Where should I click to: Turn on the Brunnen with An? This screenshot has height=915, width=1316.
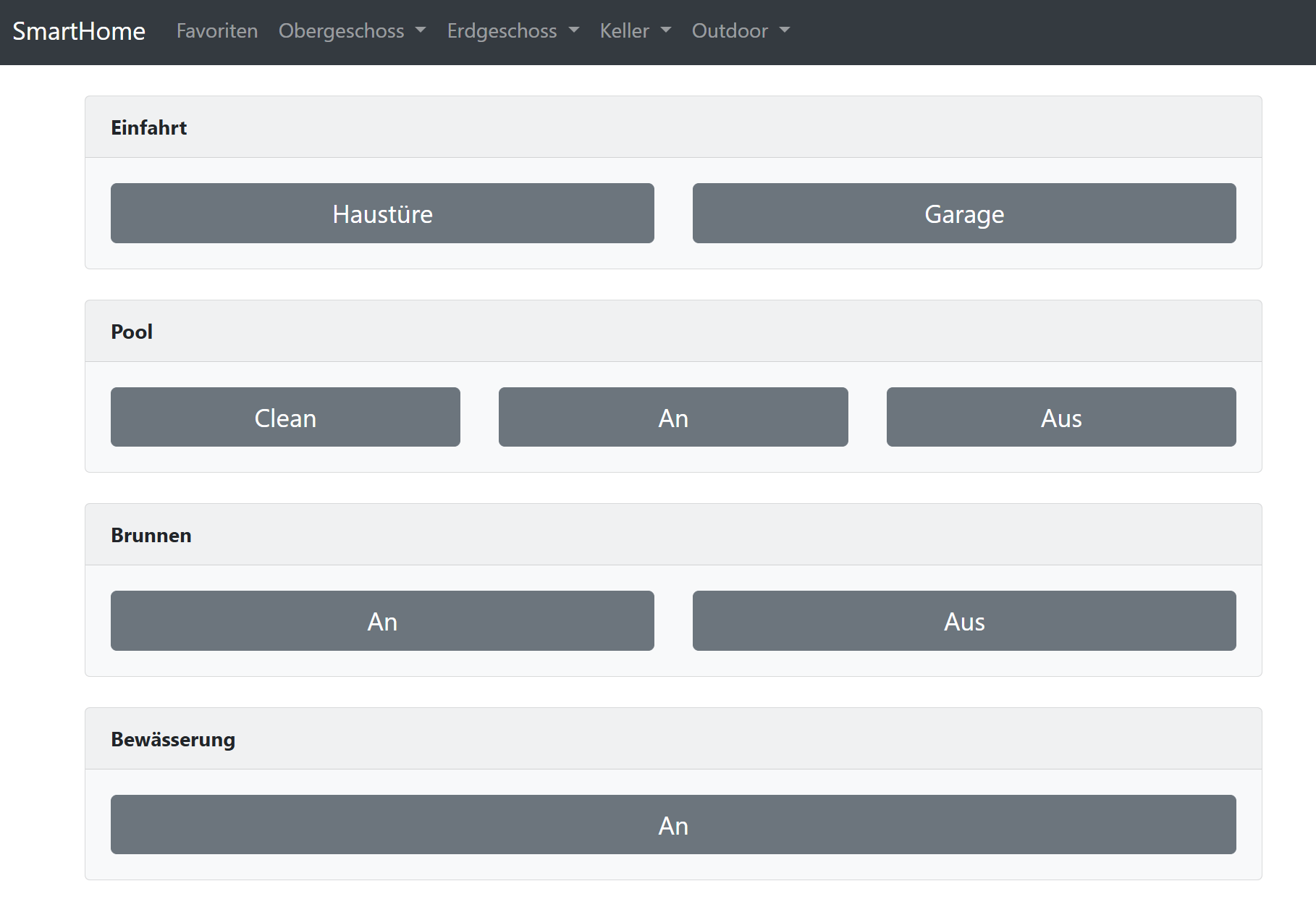(x=382, y=621)
